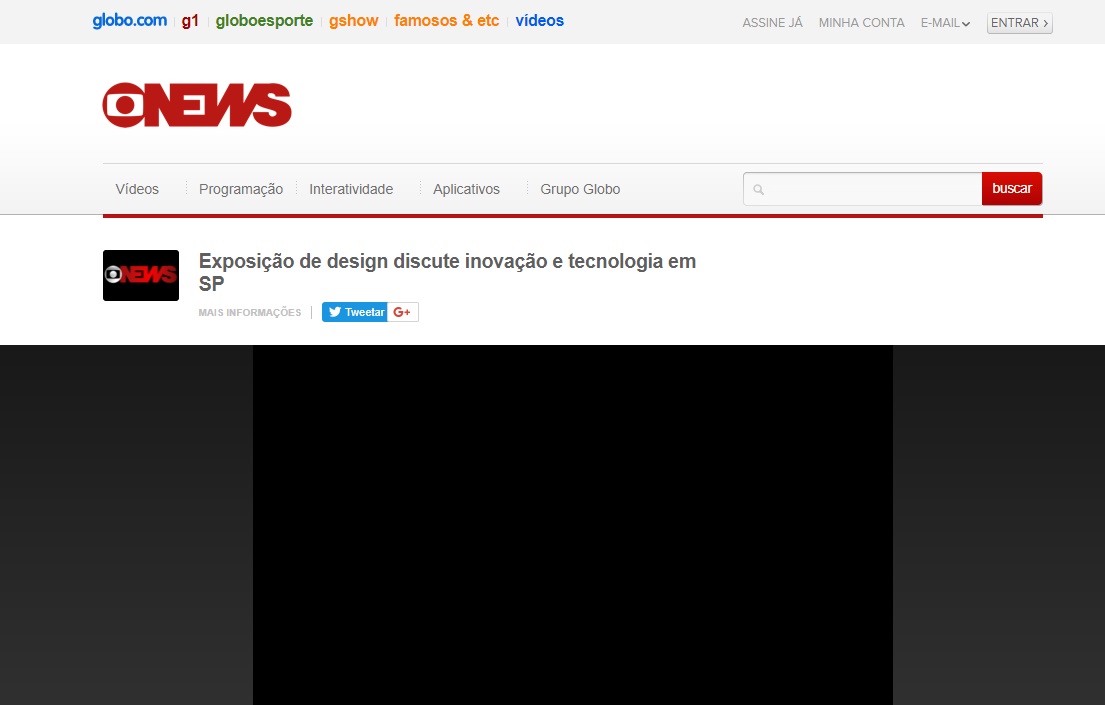1105x705 pixels.
Task: Share with the G+ icon
Action: coord(402,312)
